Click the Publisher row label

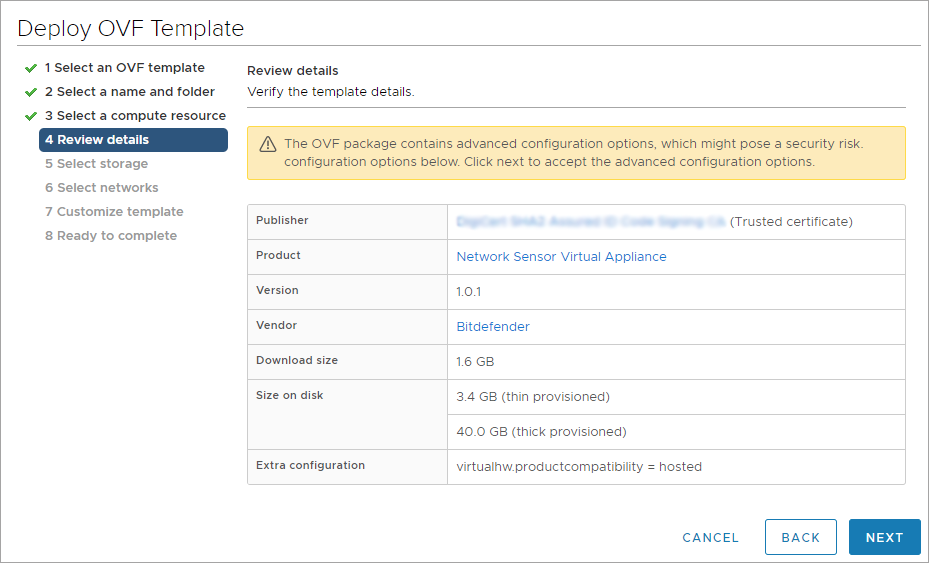click(x=282, y=220)
